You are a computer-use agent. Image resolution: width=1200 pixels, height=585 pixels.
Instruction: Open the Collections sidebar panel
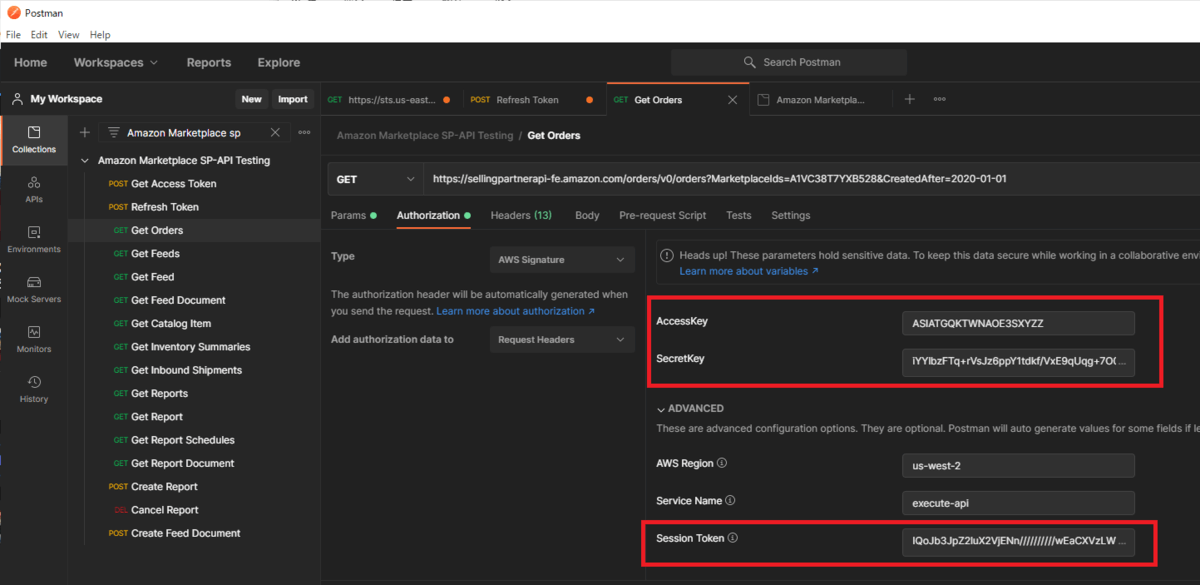pos(34,139)
